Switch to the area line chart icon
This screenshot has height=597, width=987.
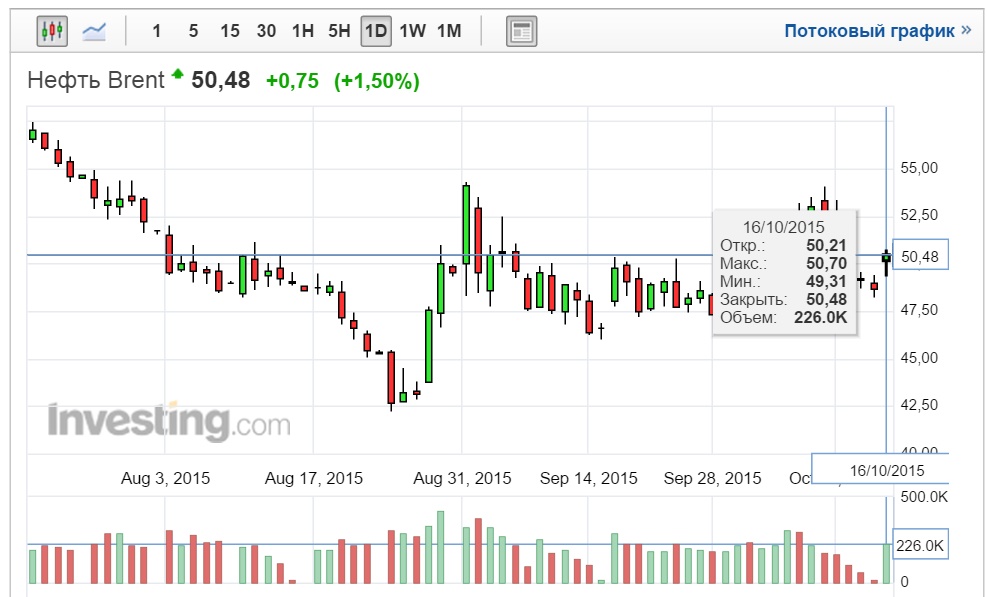pyautogui.click(x=94, y=31)
